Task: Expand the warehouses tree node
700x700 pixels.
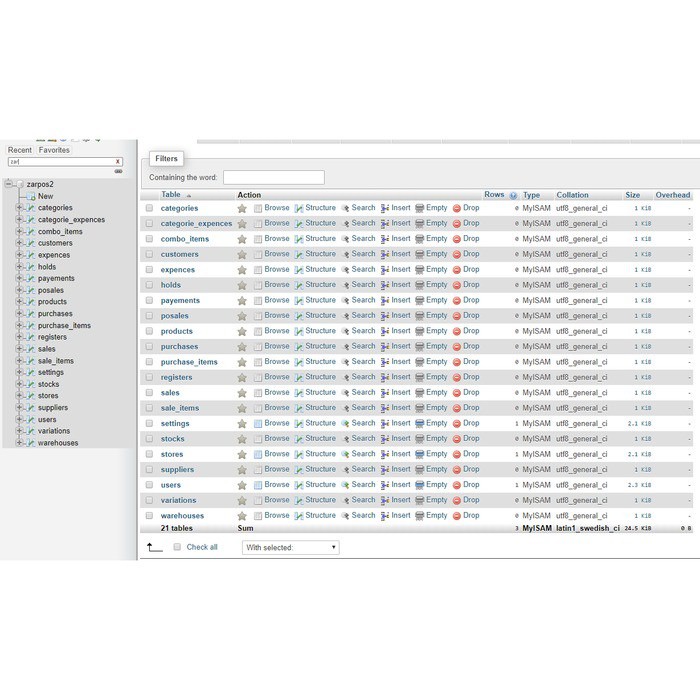Action: point(19,443)
